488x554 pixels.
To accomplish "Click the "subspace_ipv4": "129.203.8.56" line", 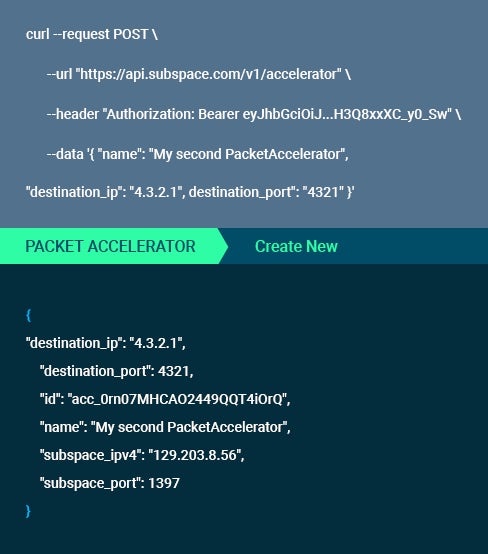I will tap(142, 455).
